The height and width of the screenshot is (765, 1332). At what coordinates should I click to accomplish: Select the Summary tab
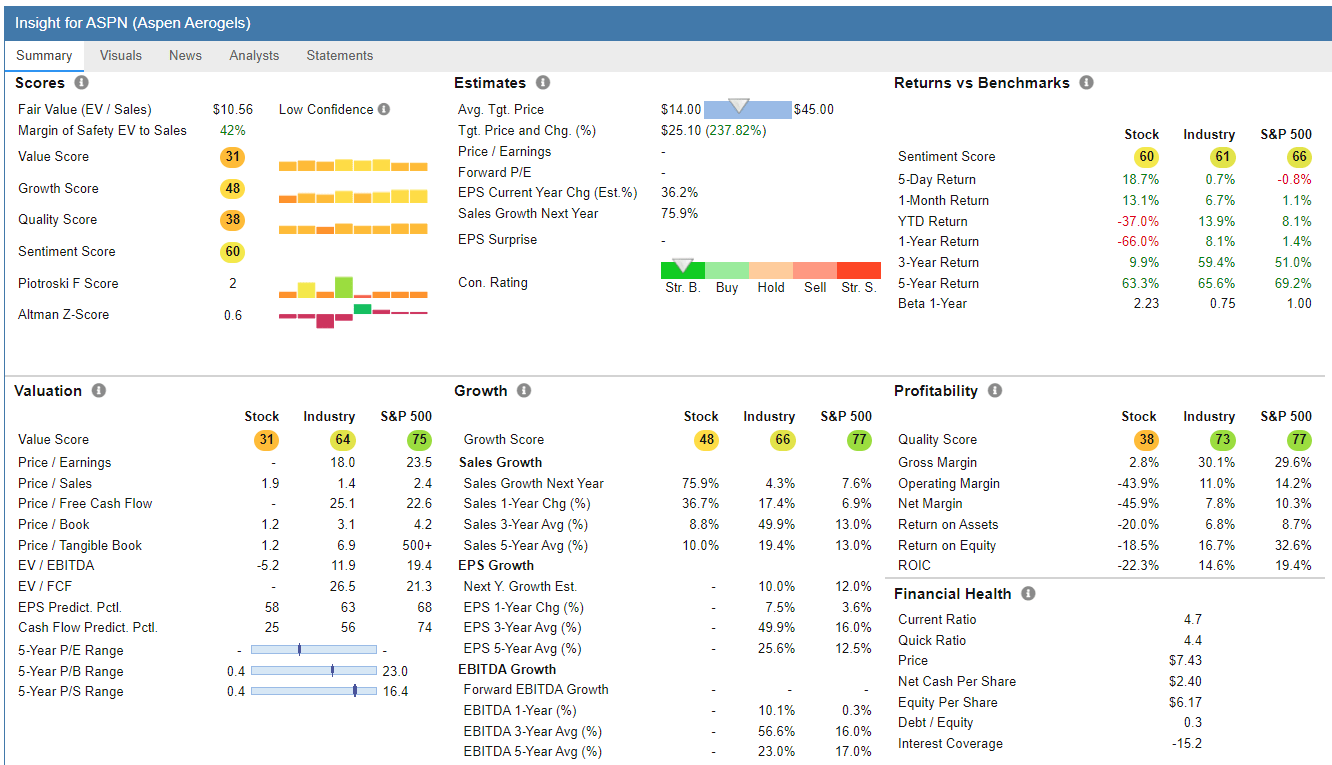(44, 56)
